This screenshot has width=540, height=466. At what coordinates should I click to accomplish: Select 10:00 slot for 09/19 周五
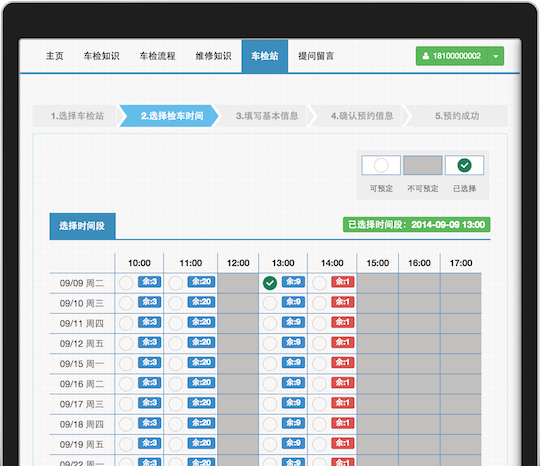(x=126, y=444)
